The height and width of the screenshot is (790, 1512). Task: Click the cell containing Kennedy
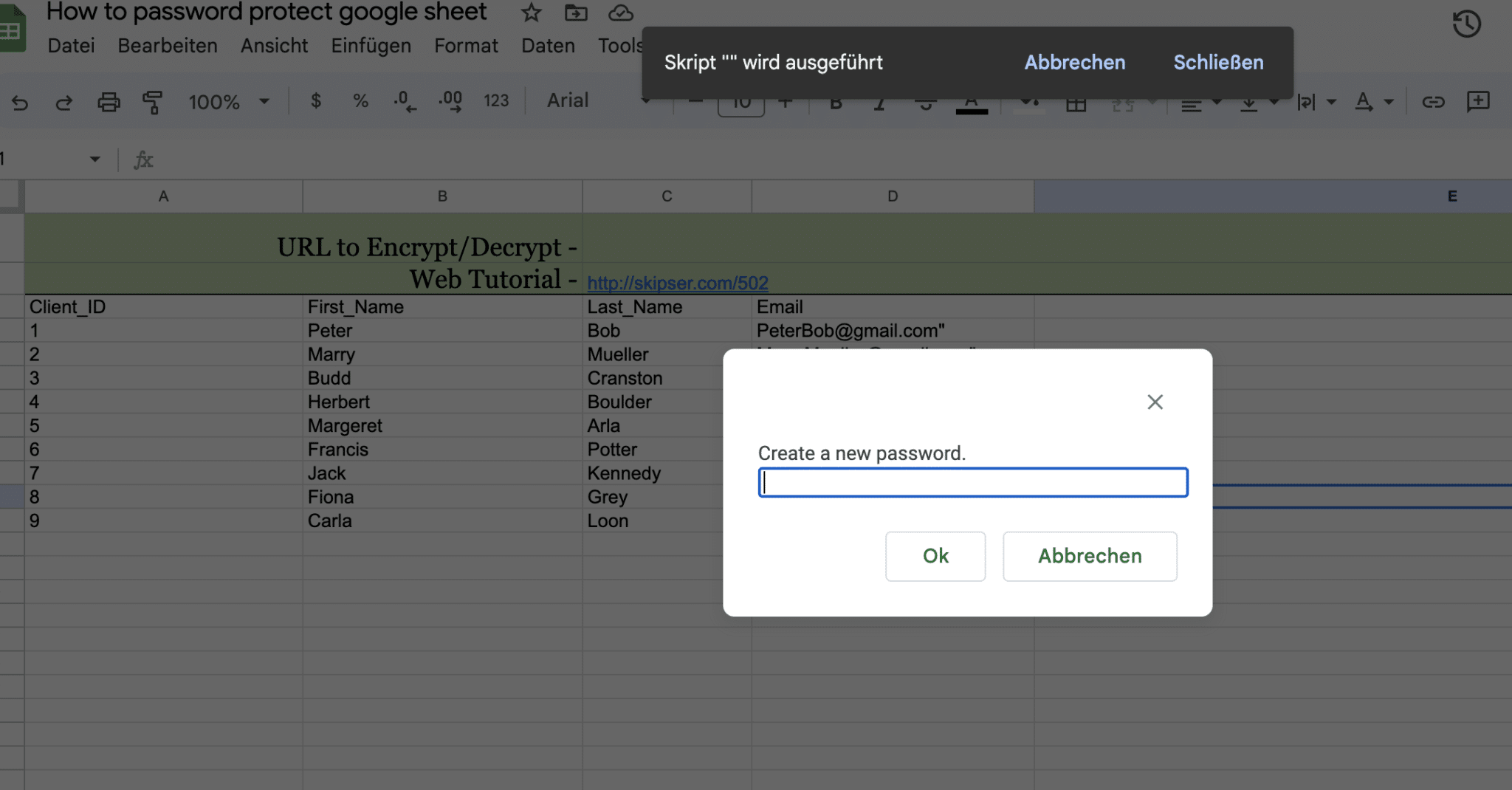click(x=653, y=473)
